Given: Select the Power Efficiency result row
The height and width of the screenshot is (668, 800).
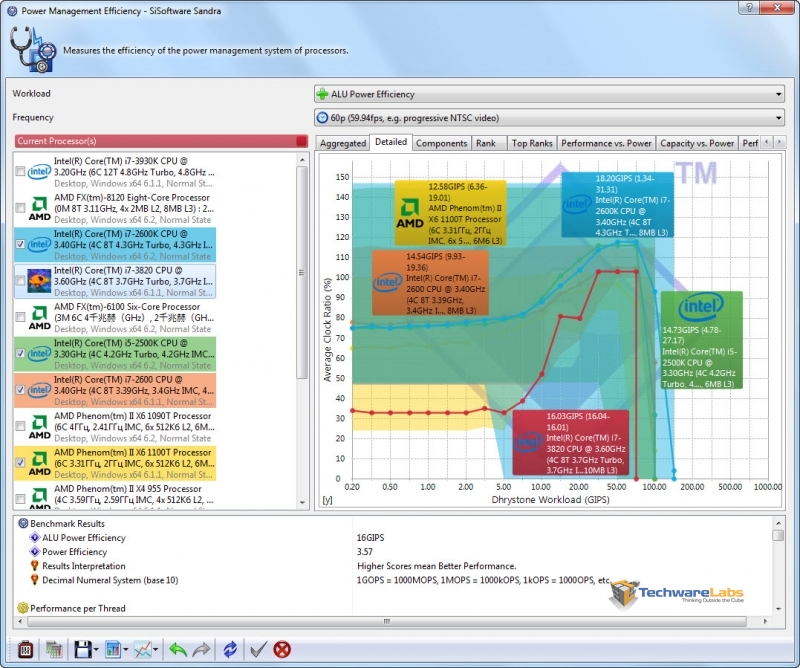Looking at the screenshot, I should (x=74, y=552).
